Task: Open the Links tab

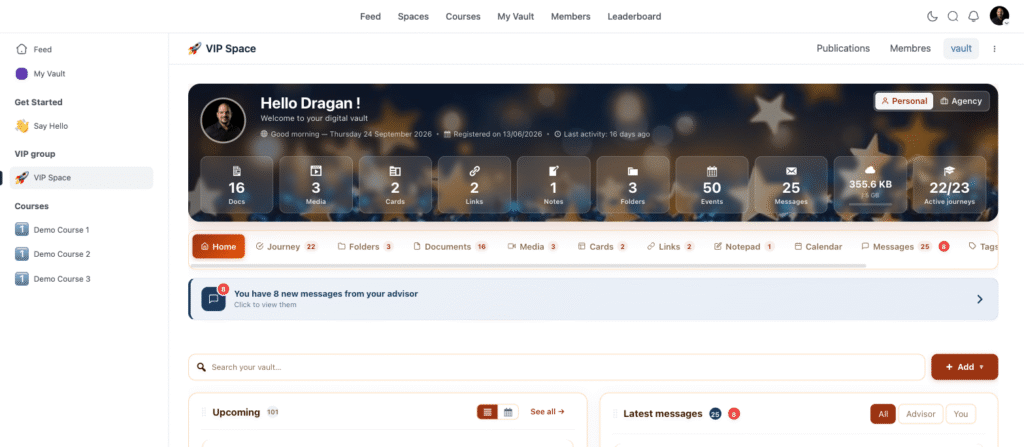Action: [x=670, y=246]
